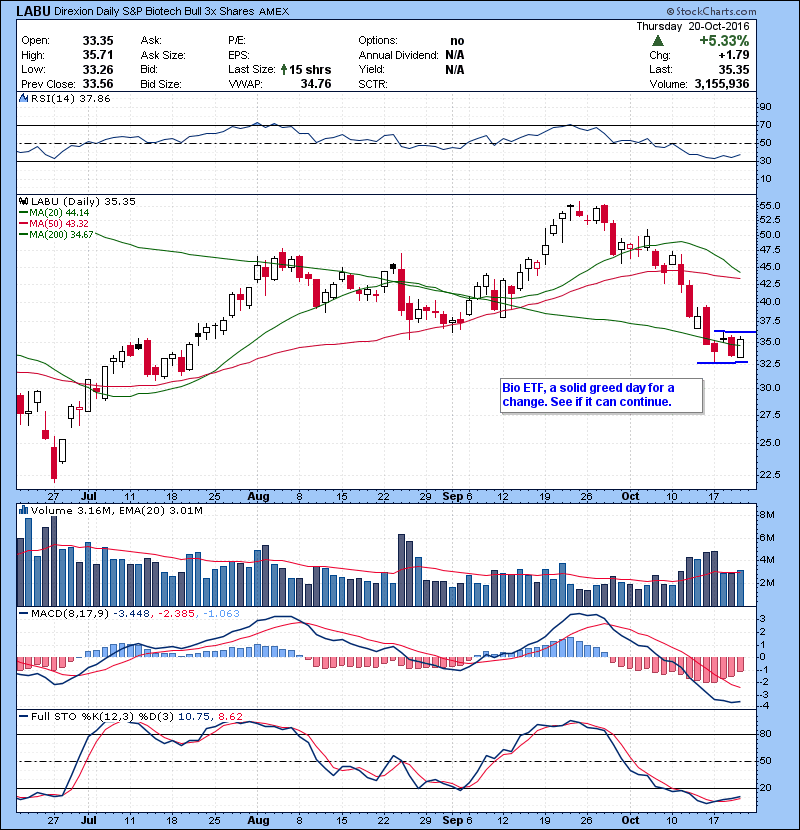
Task: Click the green Last Size up arrow
Action: (x=284, y=69)
